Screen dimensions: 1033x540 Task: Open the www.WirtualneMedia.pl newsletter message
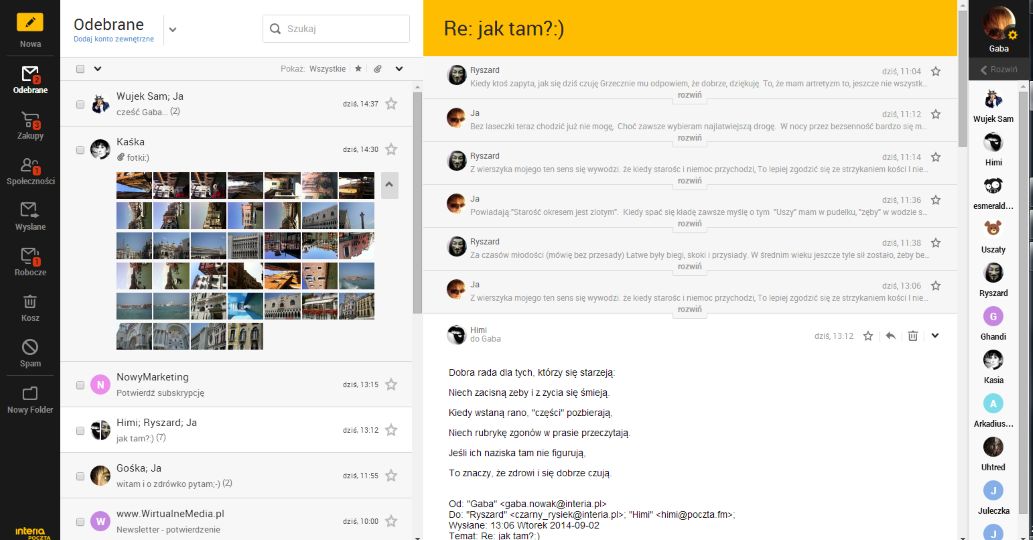(237, 521)
